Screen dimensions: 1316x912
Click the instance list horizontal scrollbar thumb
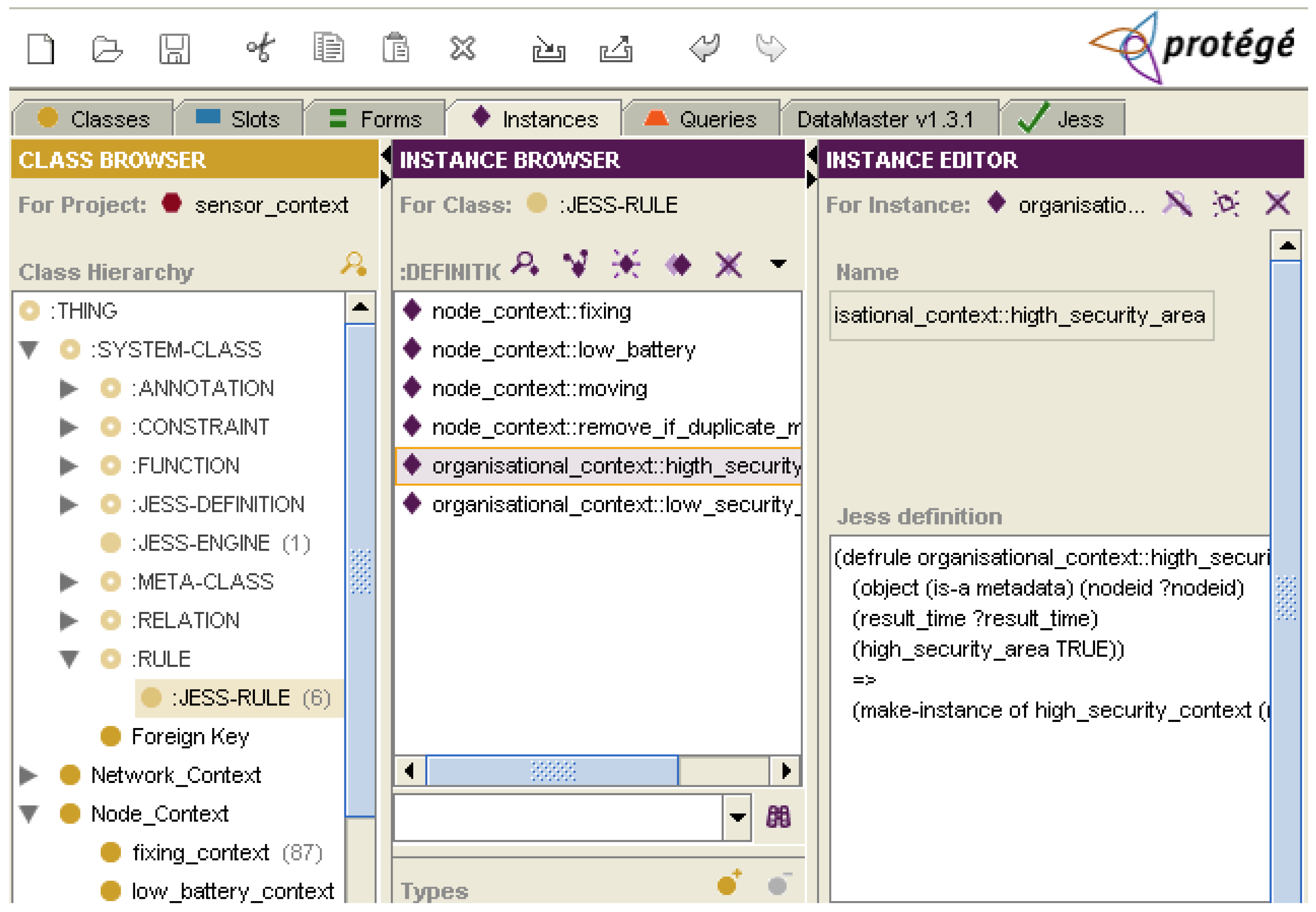click(553, 771)
